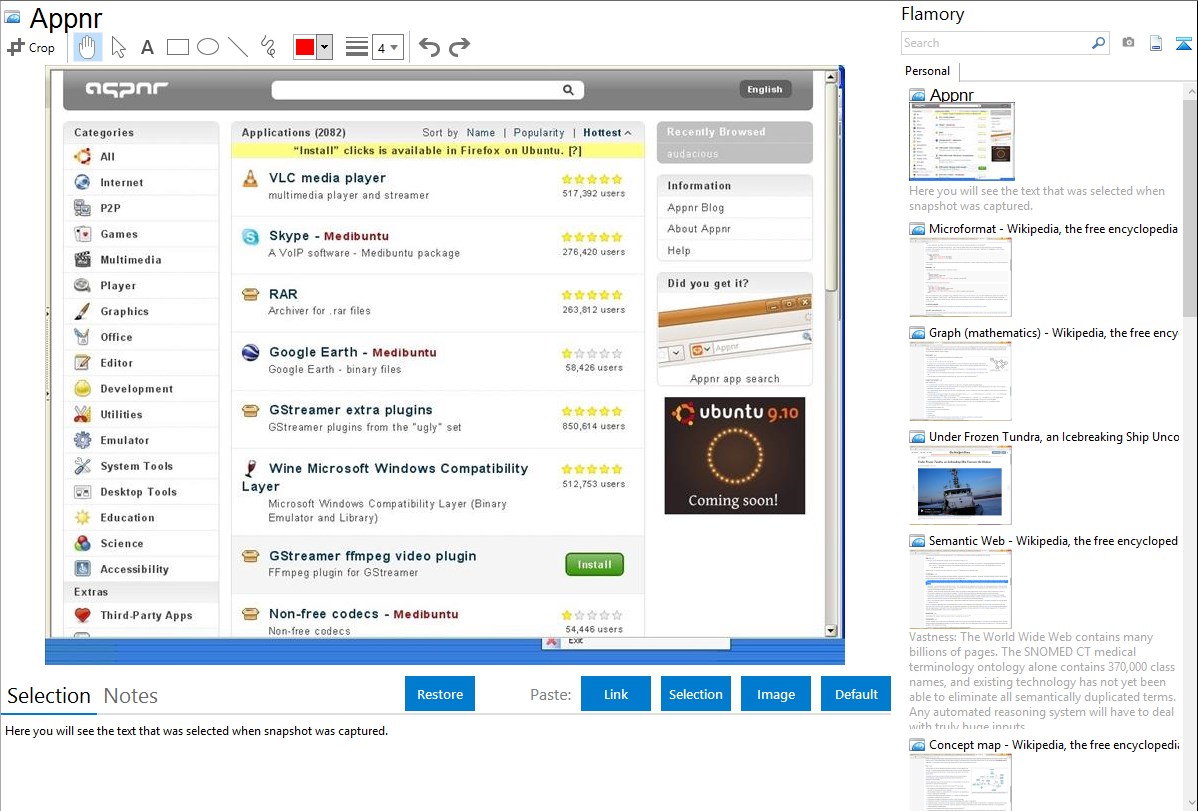This screenshot has width=1198, height=811.
Task: Pick the rectangle shape tool
Action: coord(178,47)
